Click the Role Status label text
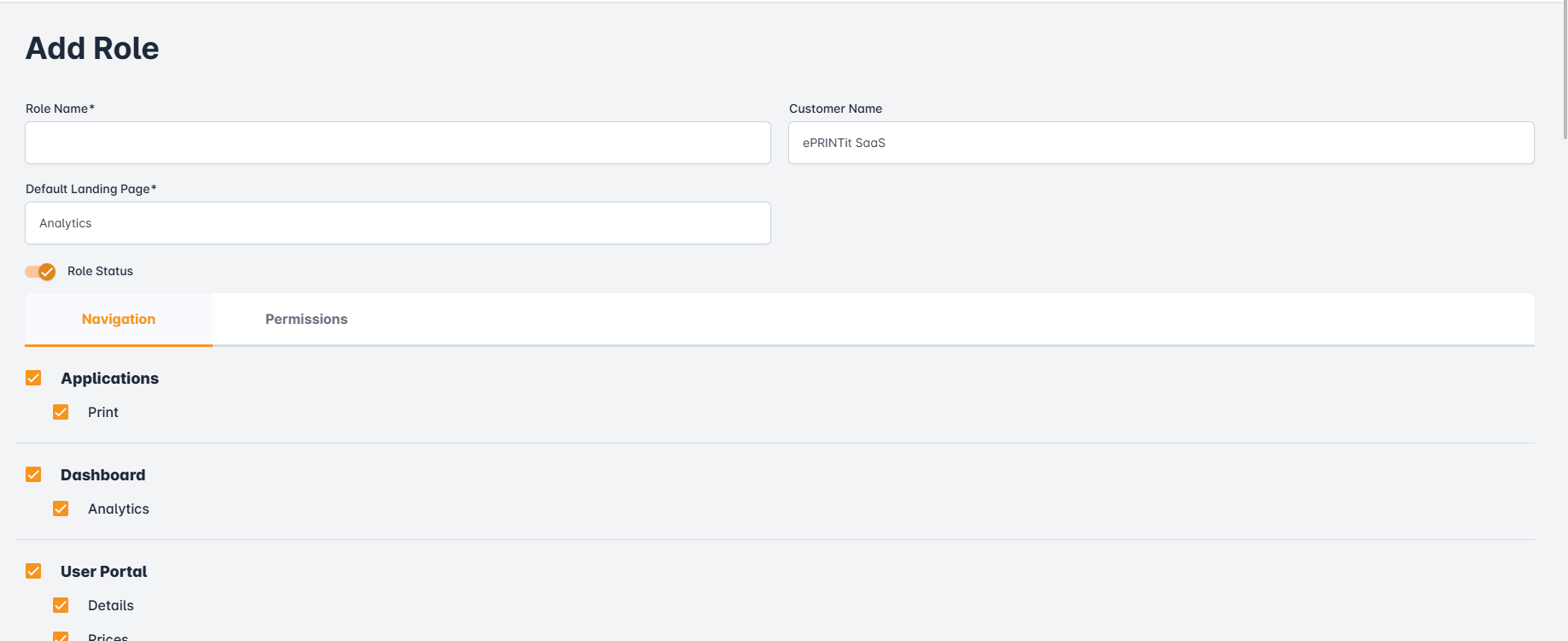The height and width of the screenshot is (641, 1568). (100, 271)
